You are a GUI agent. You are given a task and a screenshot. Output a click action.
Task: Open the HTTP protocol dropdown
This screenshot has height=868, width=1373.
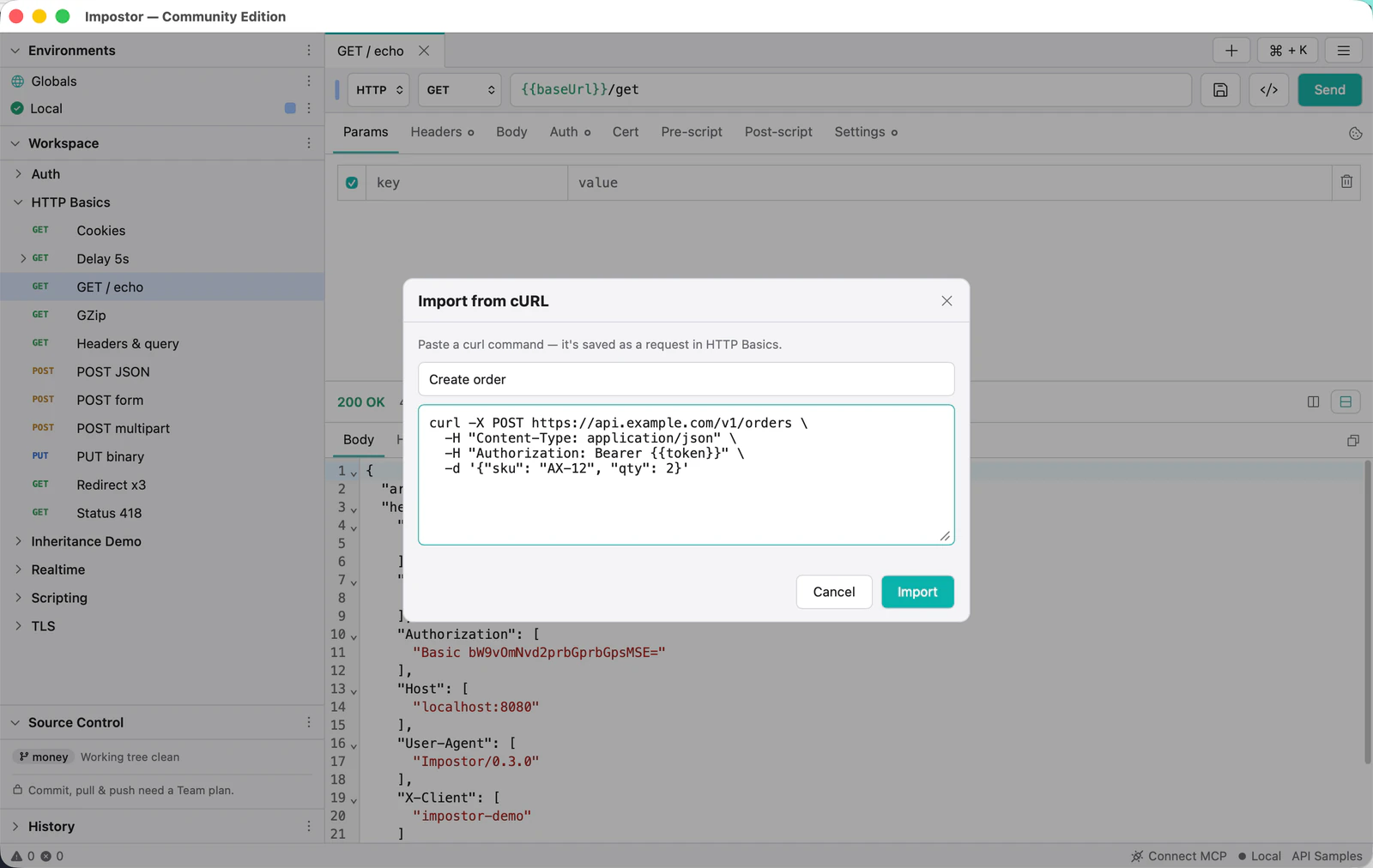(x=378, y=90)
